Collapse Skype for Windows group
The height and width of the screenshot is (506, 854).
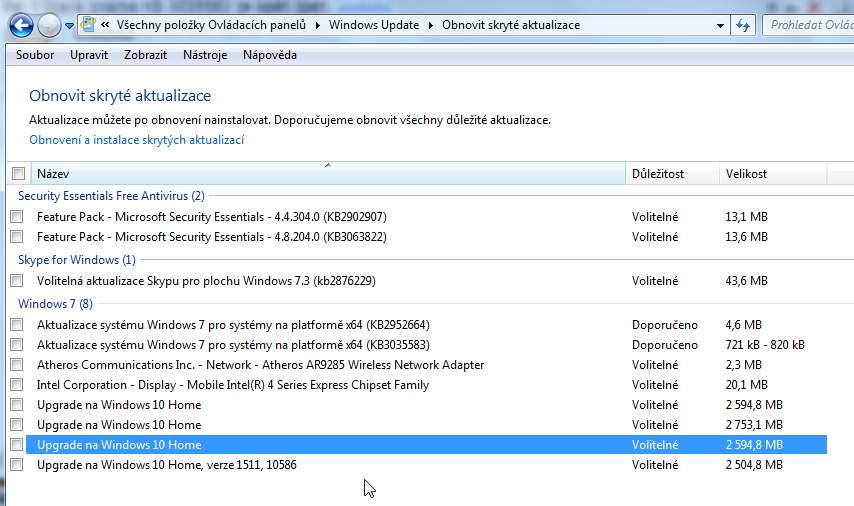coord(77,260)
